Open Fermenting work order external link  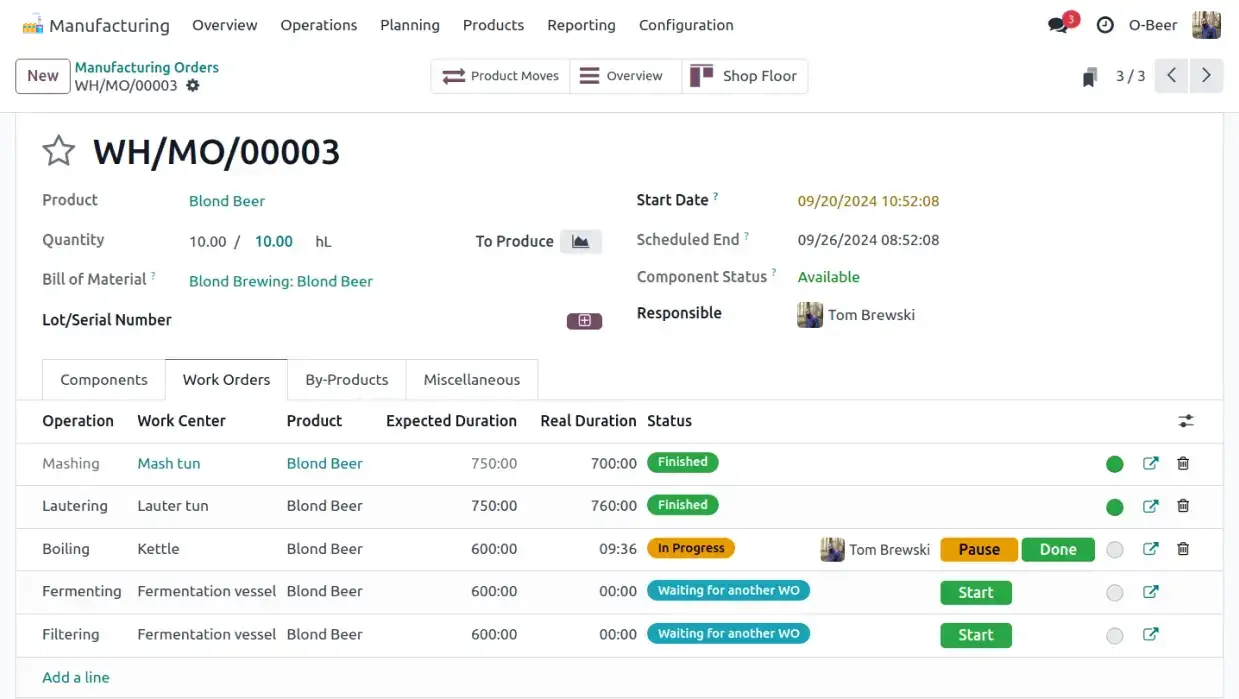[1150, 592]
